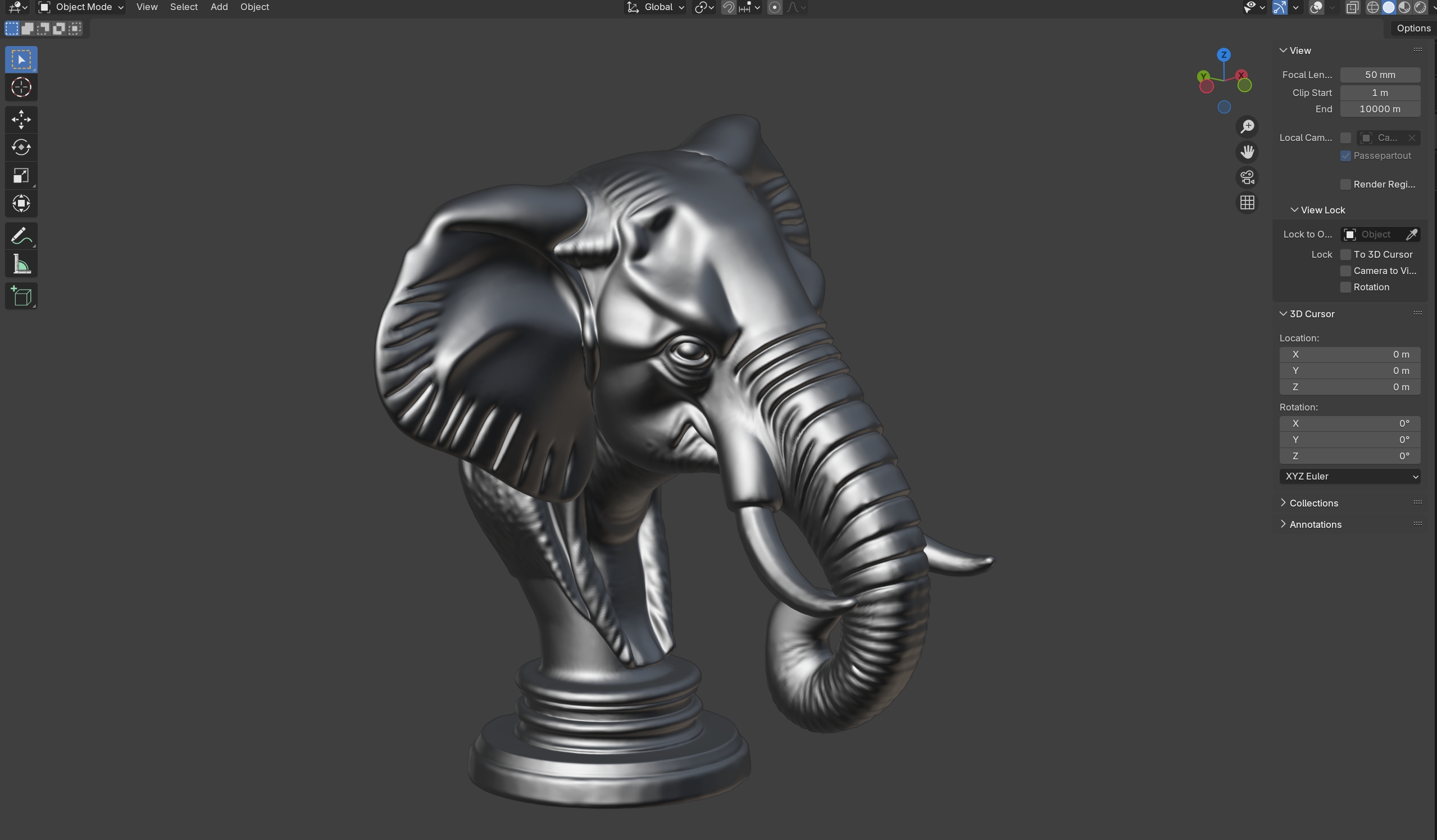The width and height of the screenshot is (1437, 840).
Task: Choose the Add Cube tool
Action: click(21, 296)
